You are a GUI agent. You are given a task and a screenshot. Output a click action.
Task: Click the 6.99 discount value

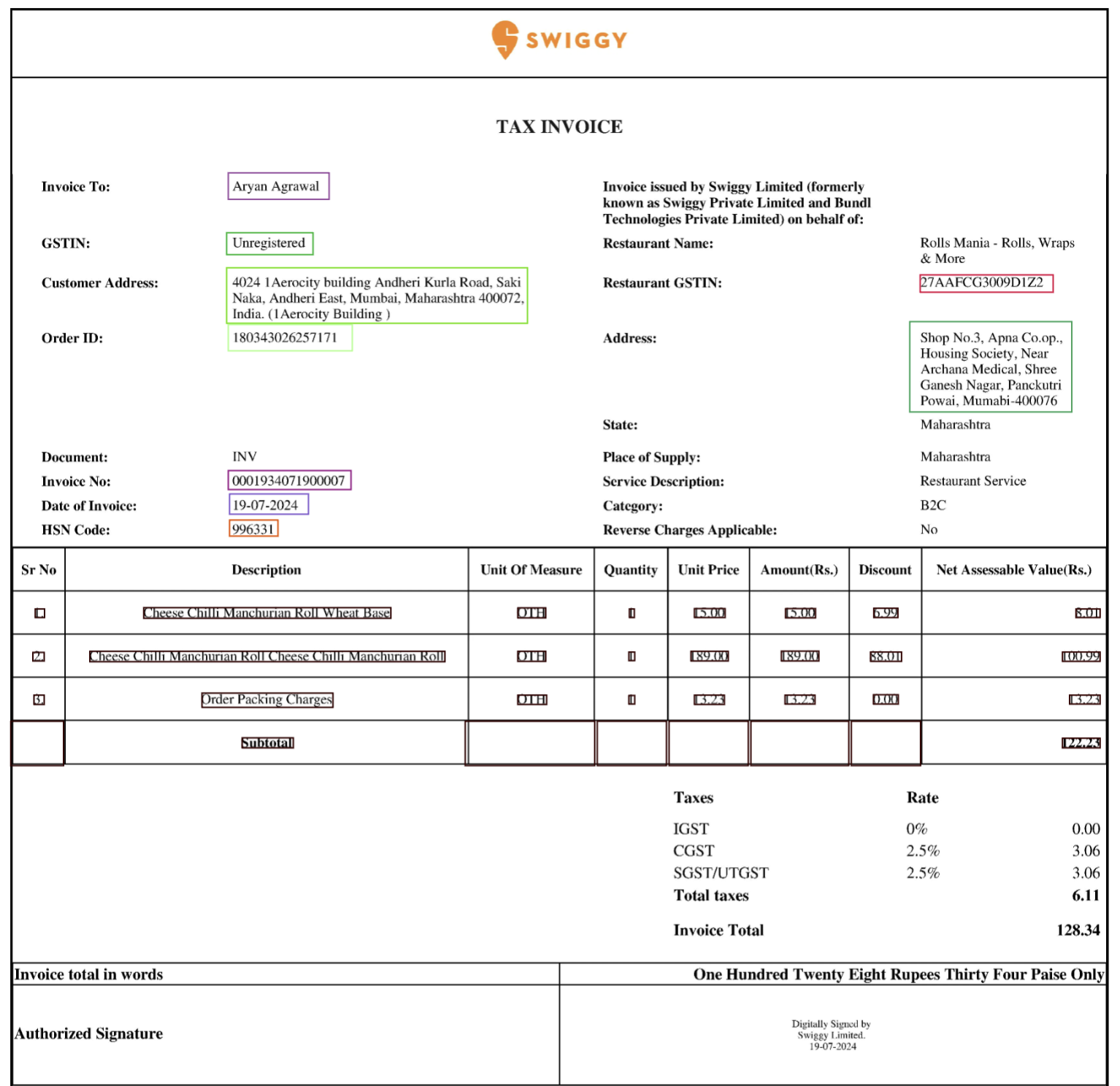tap(886, 613)
